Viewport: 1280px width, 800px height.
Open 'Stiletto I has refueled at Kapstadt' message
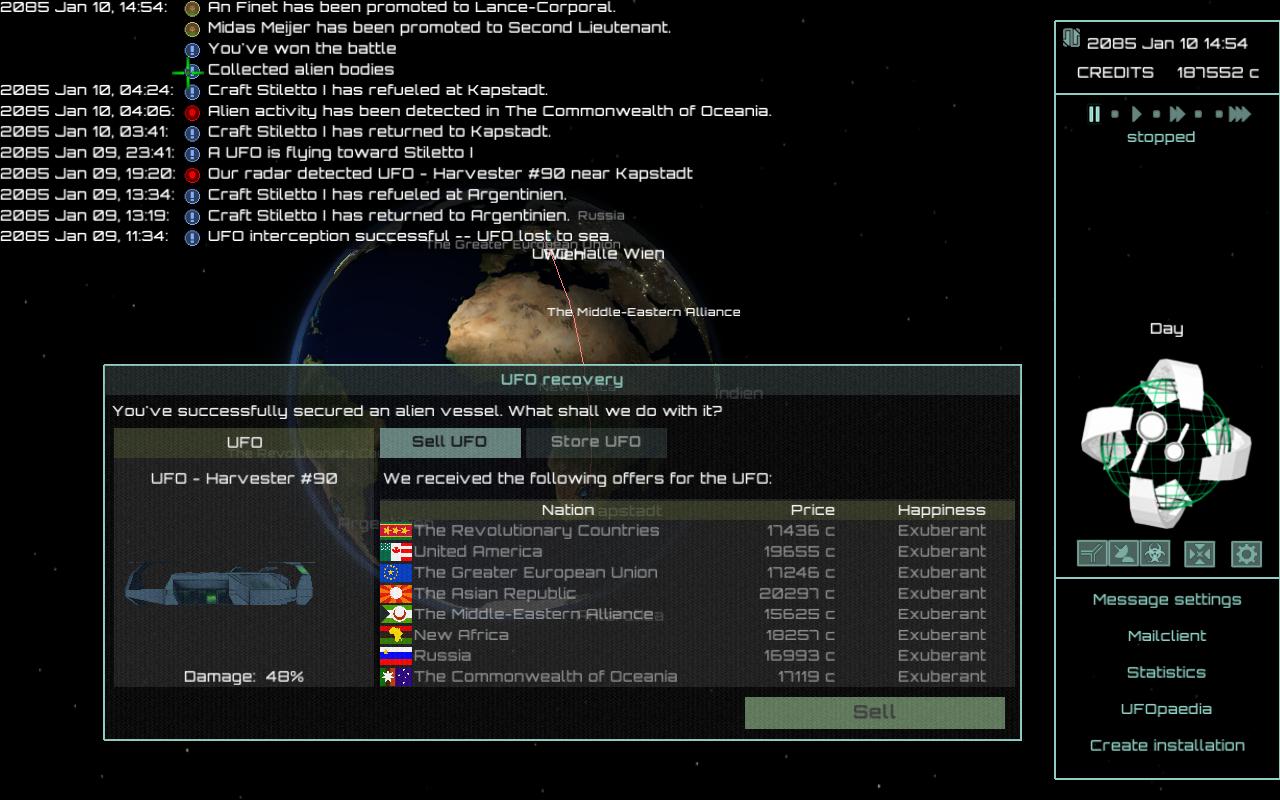pos(377,90)
